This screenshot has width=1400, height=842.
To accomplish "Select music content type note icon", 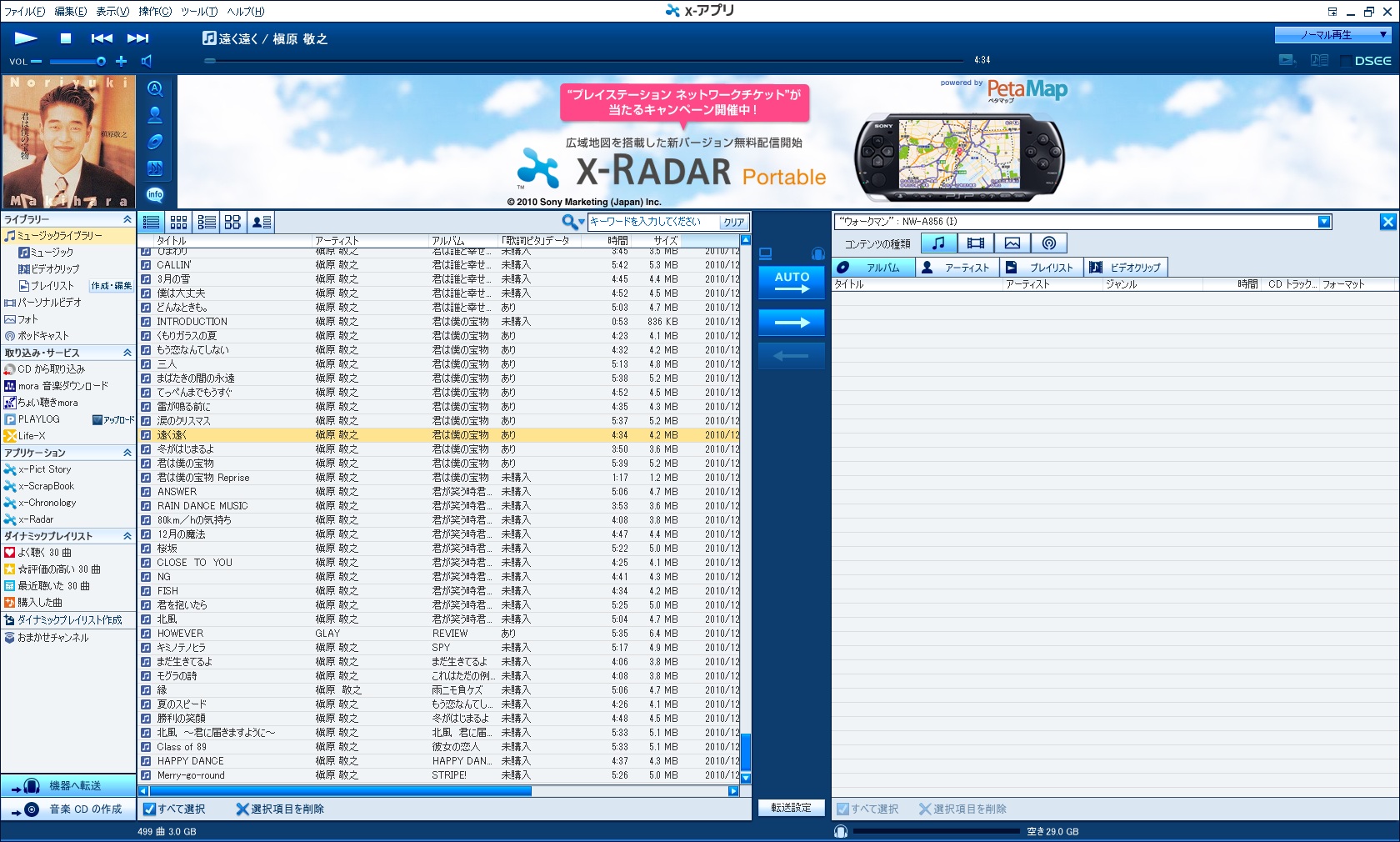I will click(x=939, y=243).
